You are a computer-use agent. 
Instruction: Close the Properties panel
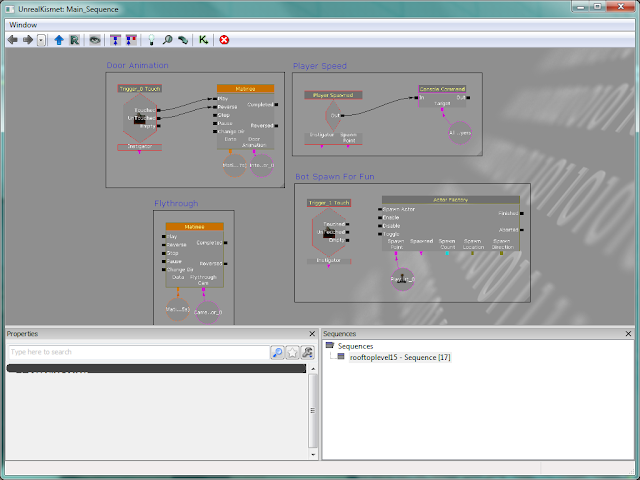tap(312, 334)
